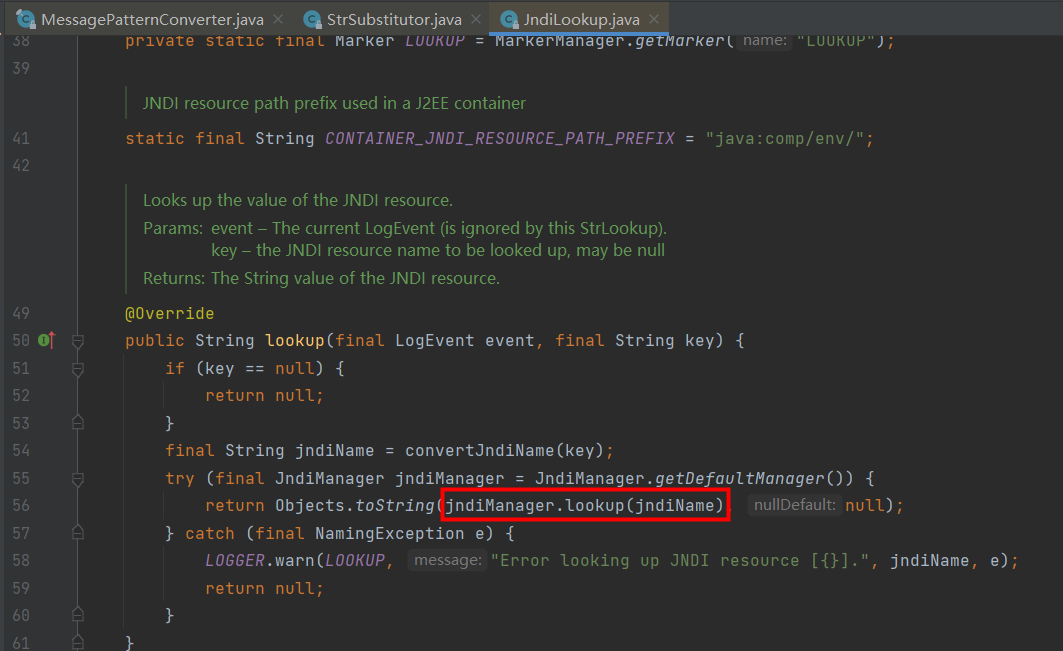
Task: Click the message: inlay hint on line 58
Action: pyautogui.click(x=448, y=560)
